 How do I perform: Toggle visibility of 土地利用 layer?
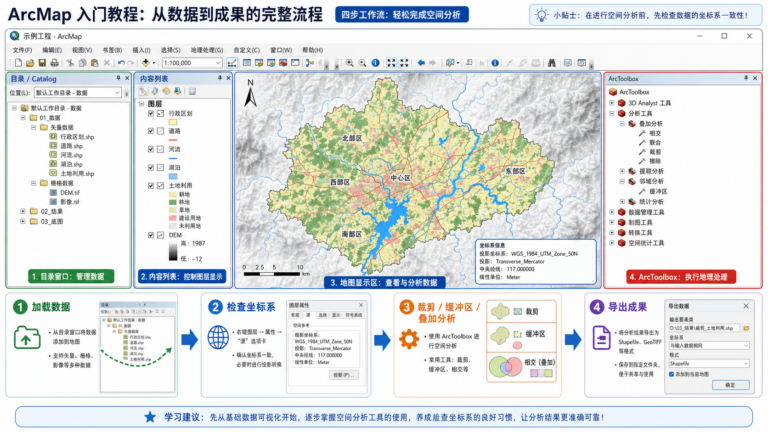[x=151, y=186]
